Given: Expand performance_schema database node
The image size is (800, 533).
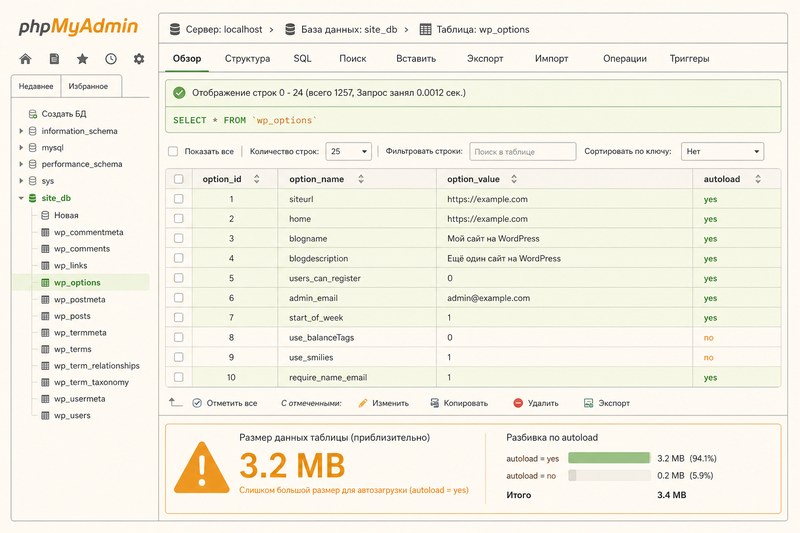Looking at the screenshot, I should [x=21, y=164].
